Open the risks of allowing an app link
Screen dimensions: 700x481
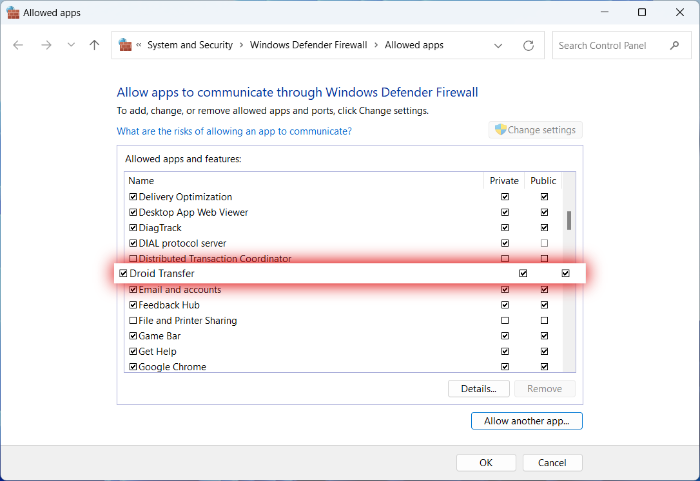234,131
